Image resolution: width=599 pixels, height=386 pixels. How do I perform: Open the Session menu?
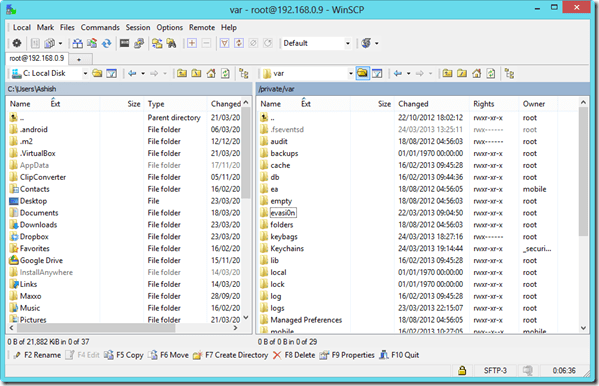point(138,28)
